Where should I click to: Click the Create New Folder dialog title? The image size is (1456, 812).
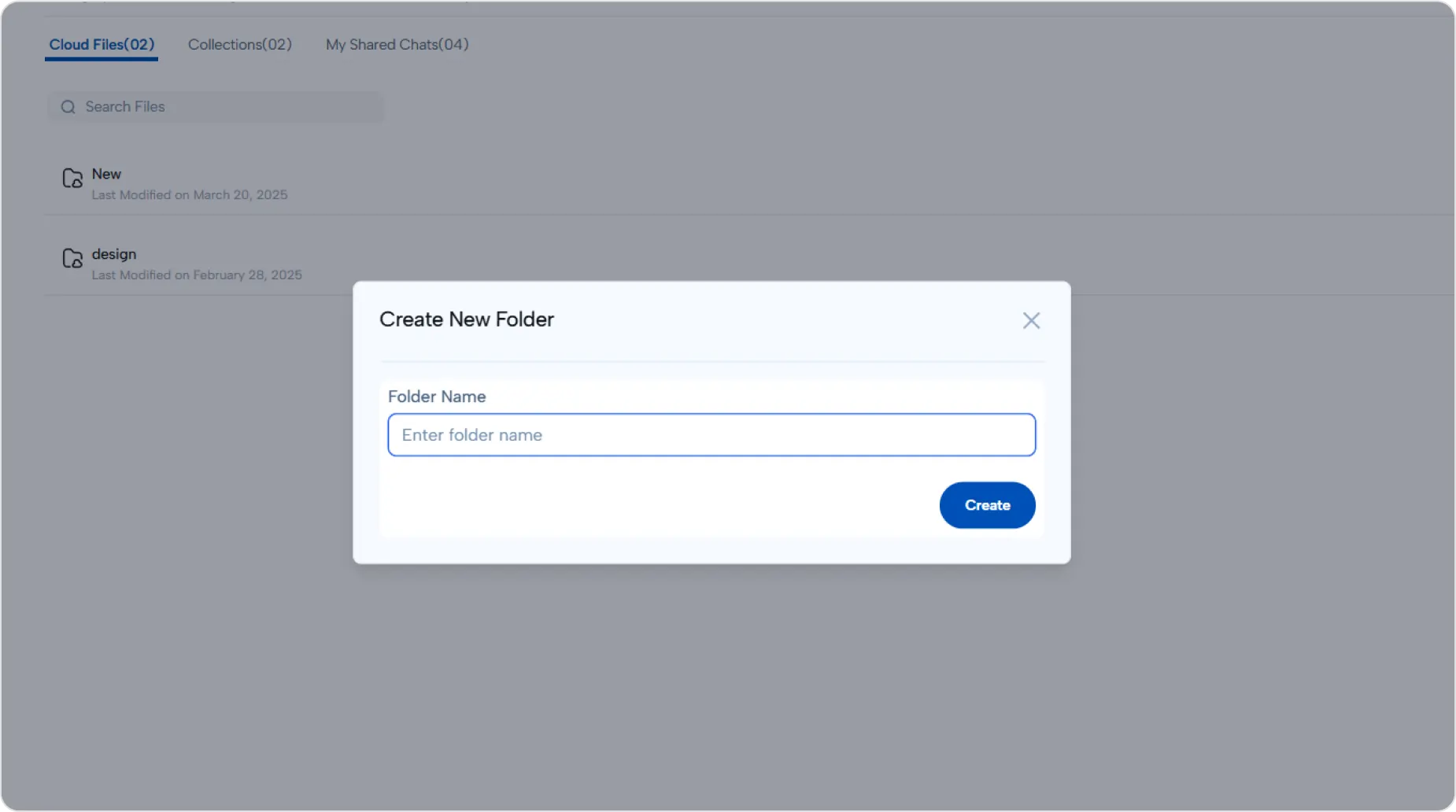pos(466,319)
